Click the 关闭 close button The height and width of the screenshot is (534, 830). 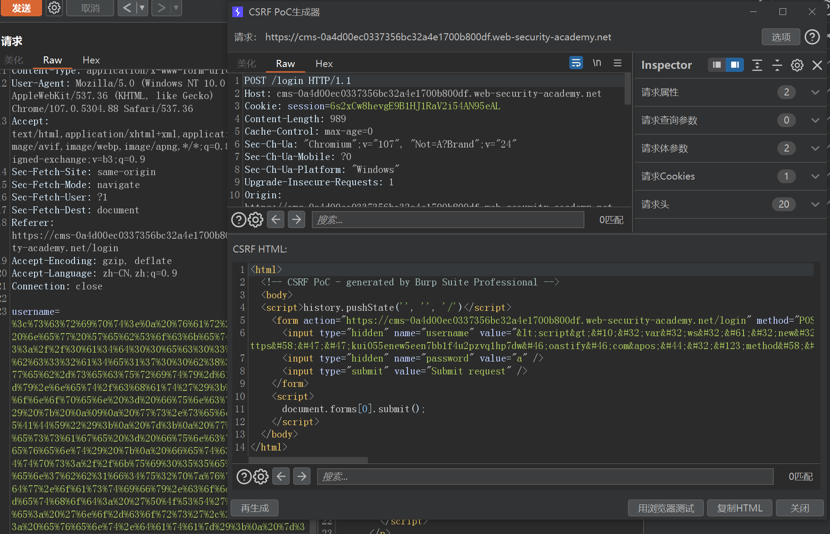799,508
